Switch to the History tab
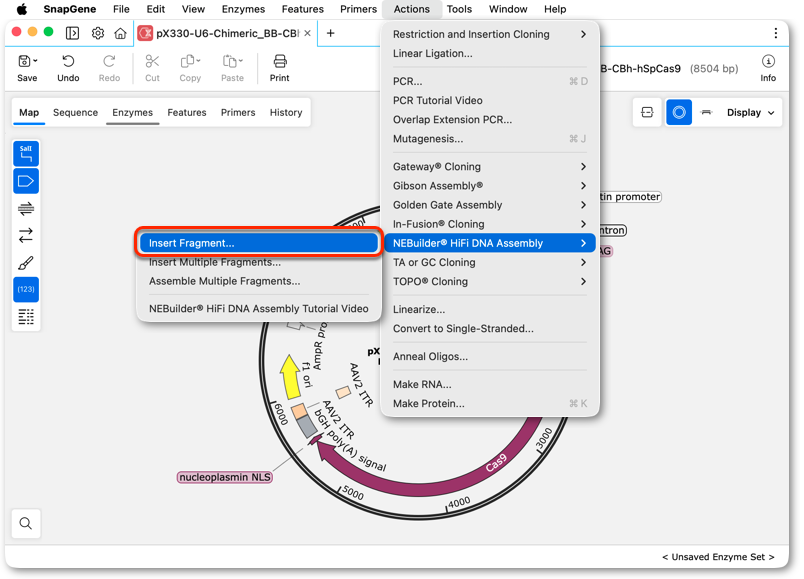 (286, 112)
